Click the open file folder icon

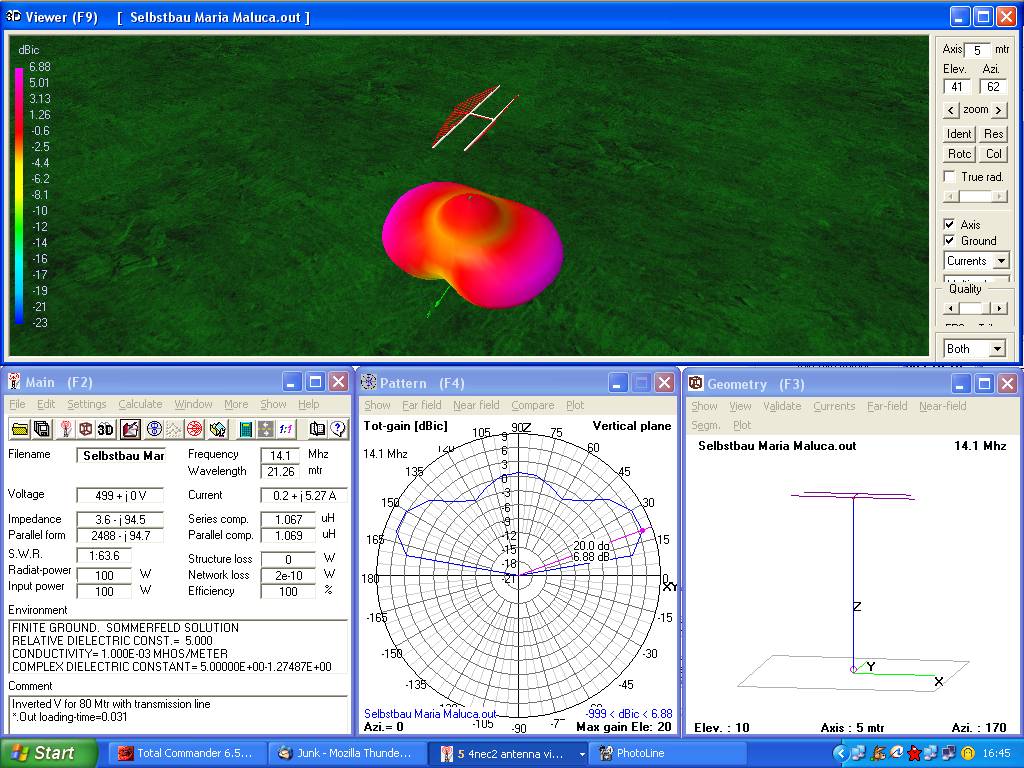(x=20, y=429)
